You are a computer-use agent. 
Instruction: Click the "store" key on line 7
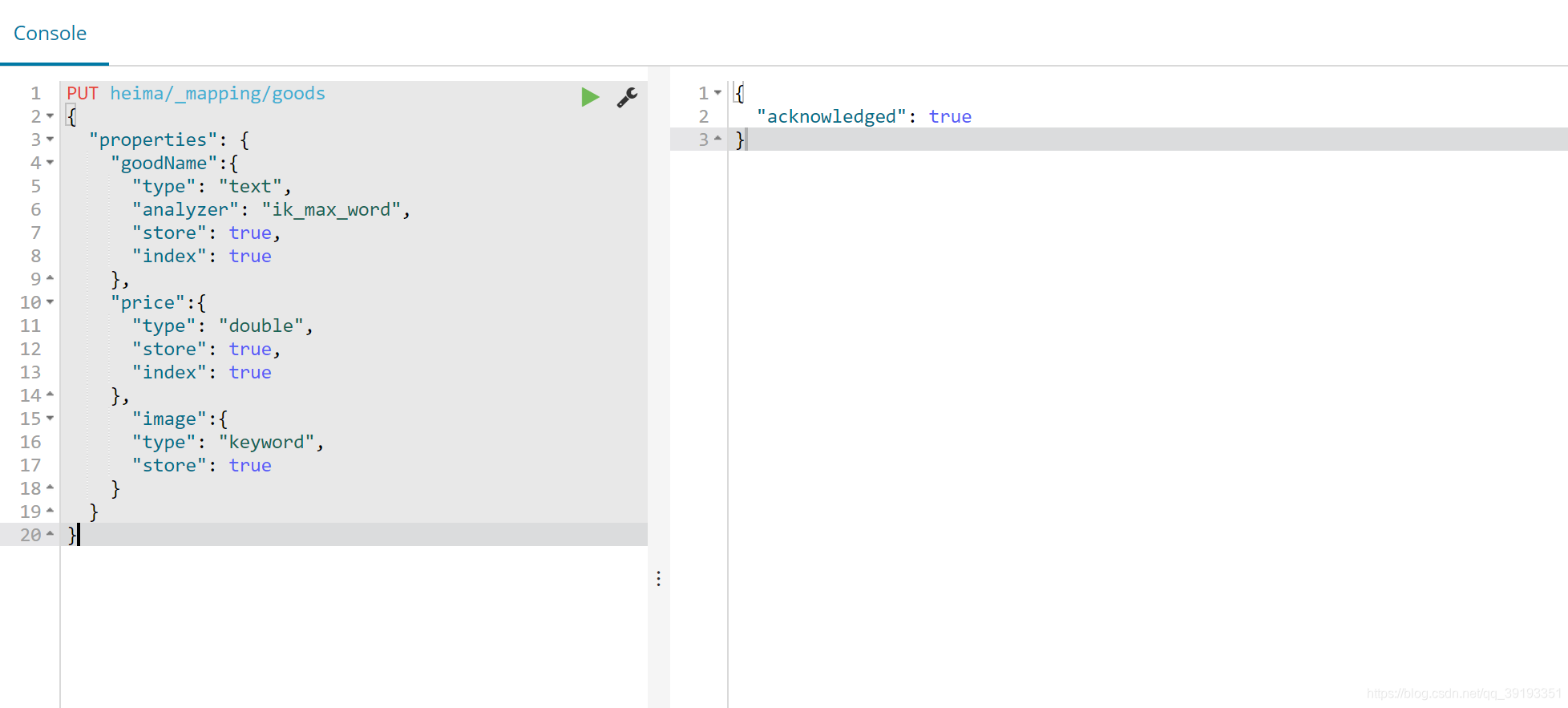169,233
